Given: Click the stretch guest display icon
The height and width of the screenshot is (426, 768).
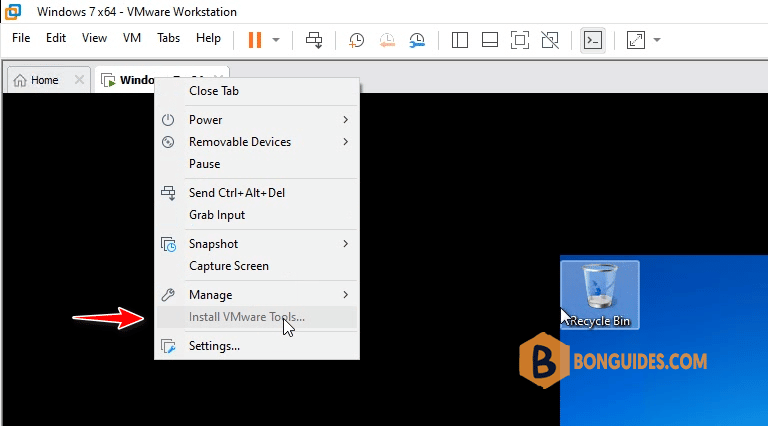Looking at the screenshot, I should pyautogui.click(x=636, y=40).
